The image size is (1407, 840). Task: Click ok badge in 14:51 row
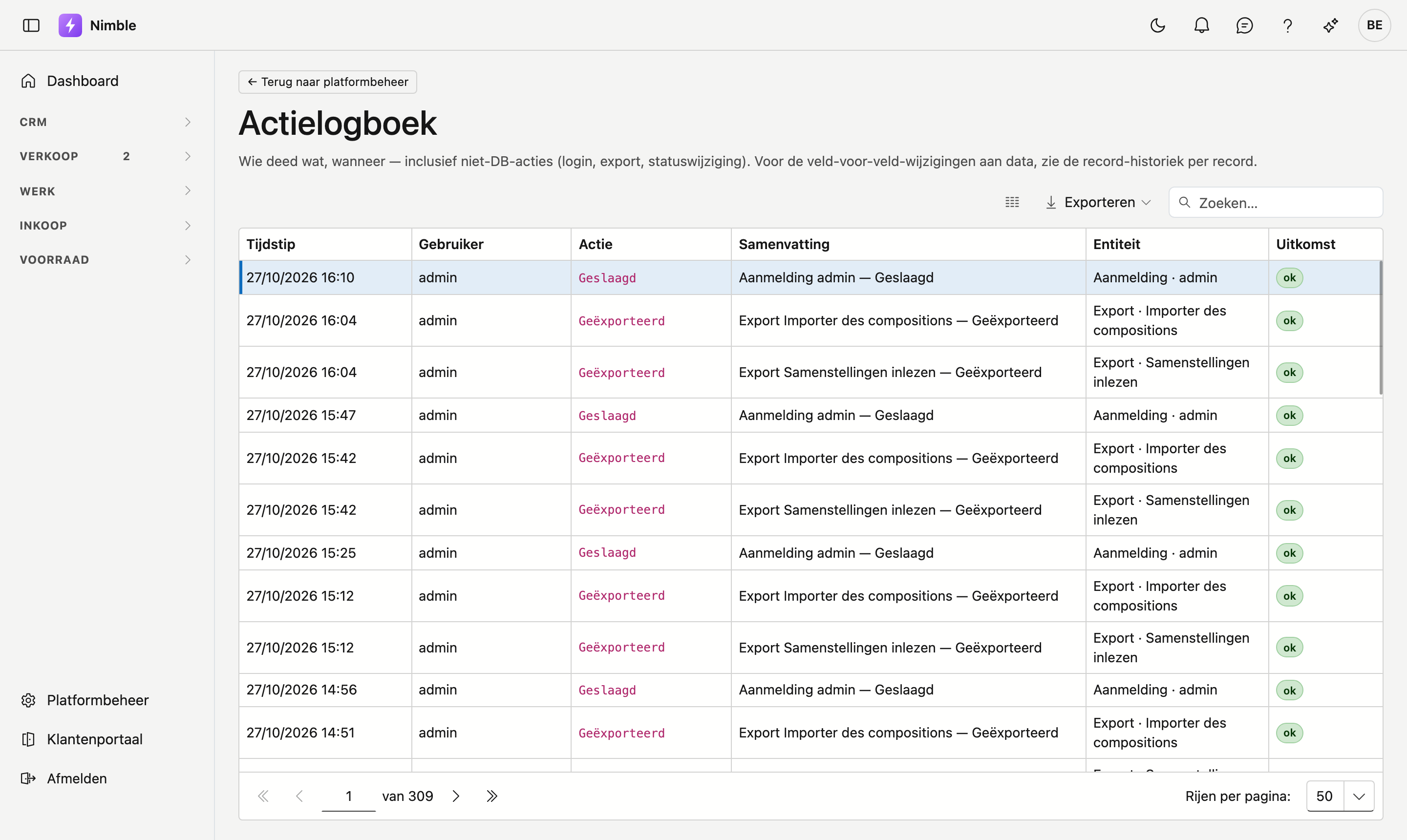(x=1289, y=733)
